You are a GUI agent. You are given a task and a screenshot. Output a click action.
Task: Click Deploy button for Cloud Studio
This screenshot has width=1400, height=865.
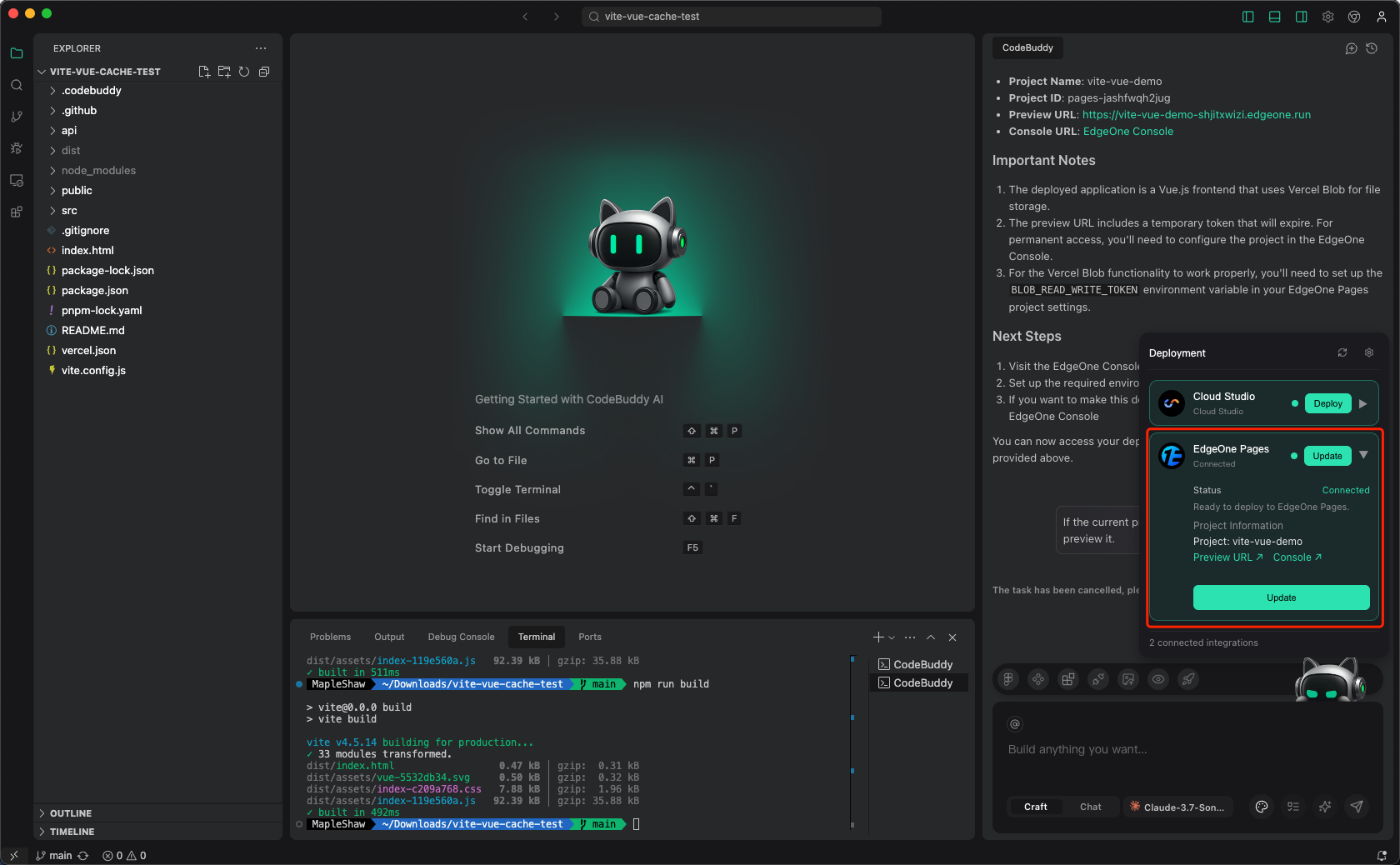click(1327, 403)
